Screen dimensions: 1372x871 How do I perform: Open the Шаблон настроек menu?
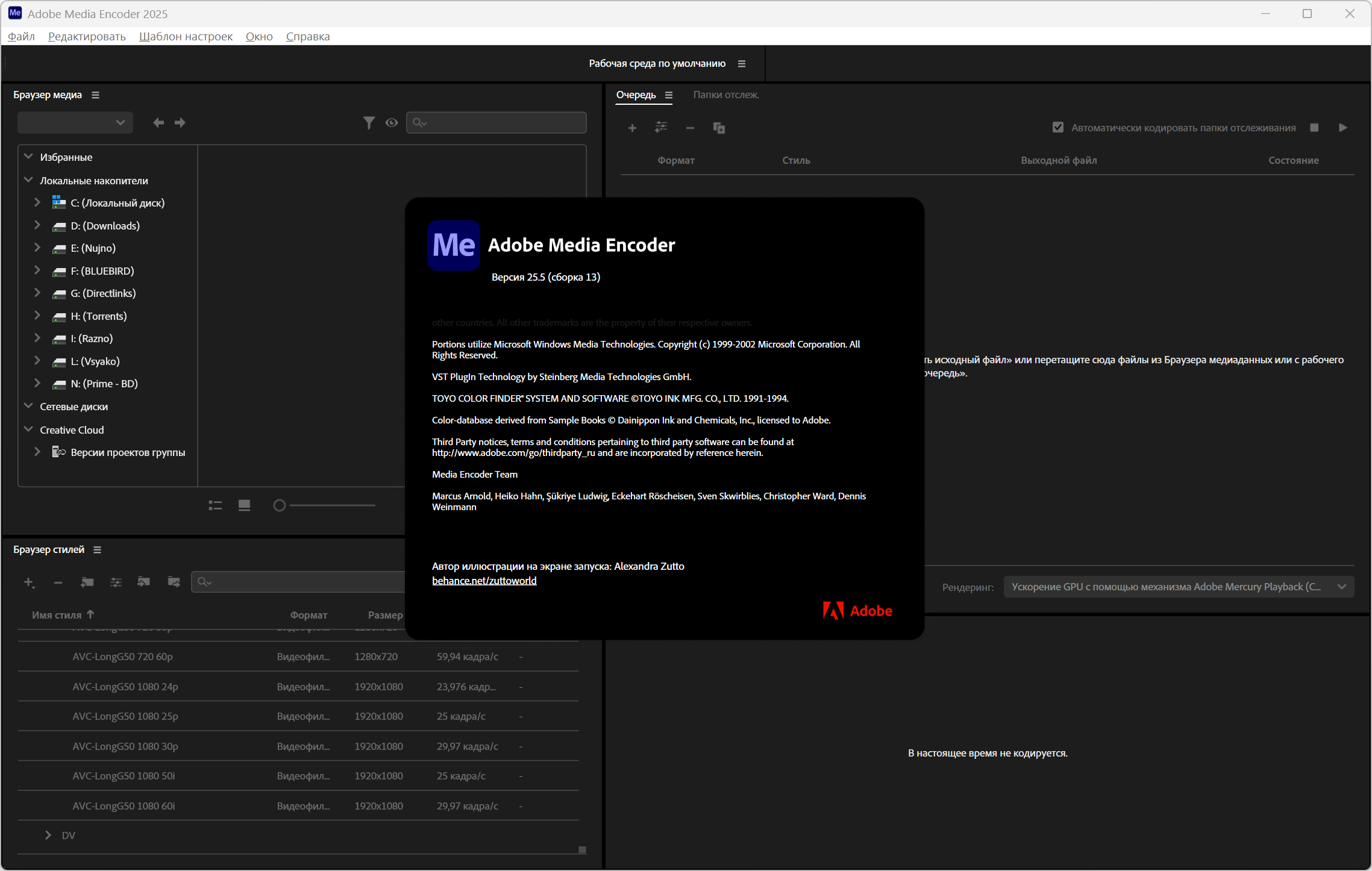coord(186,36)
